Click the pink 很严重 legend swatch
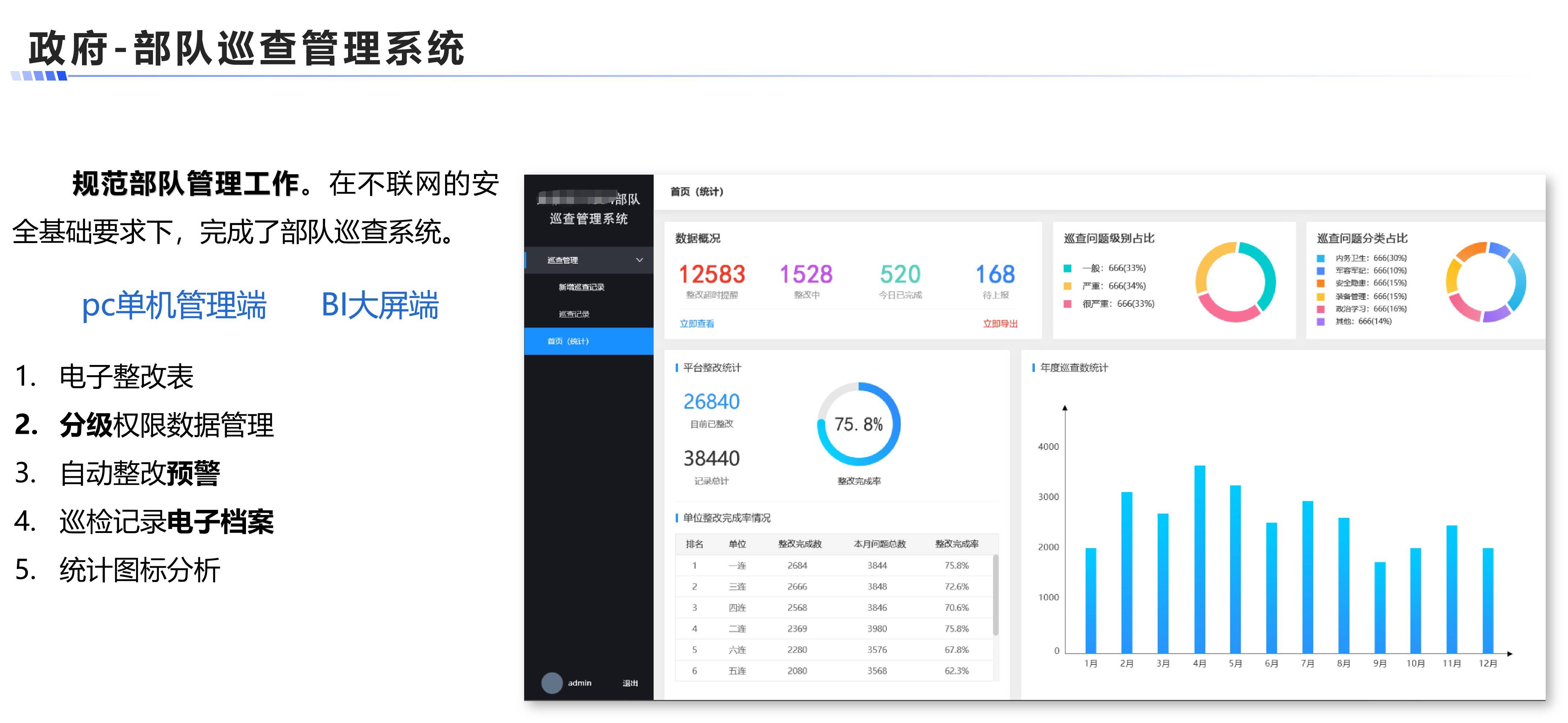This screenshot has width=1568, height=723. pos(1067,304)
